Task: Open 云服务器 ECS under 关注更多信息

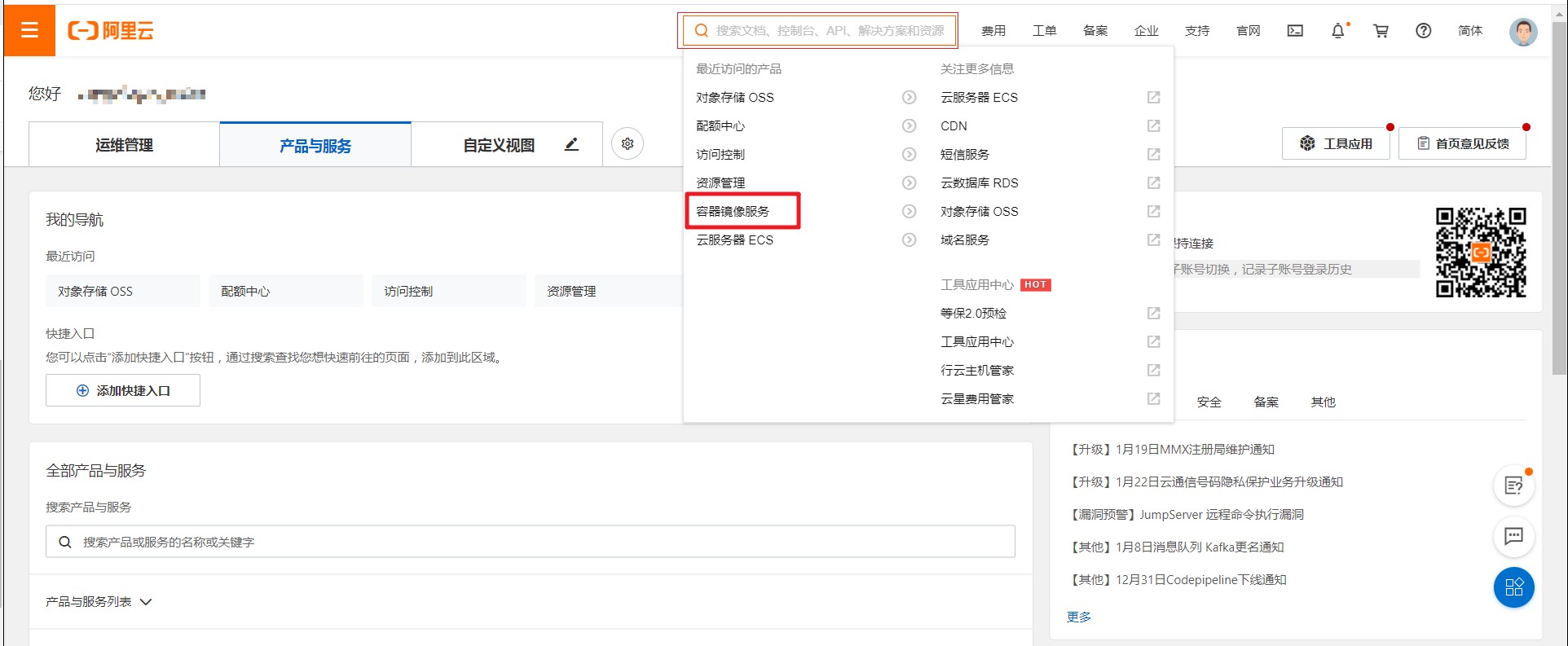Action: (979, 98)
